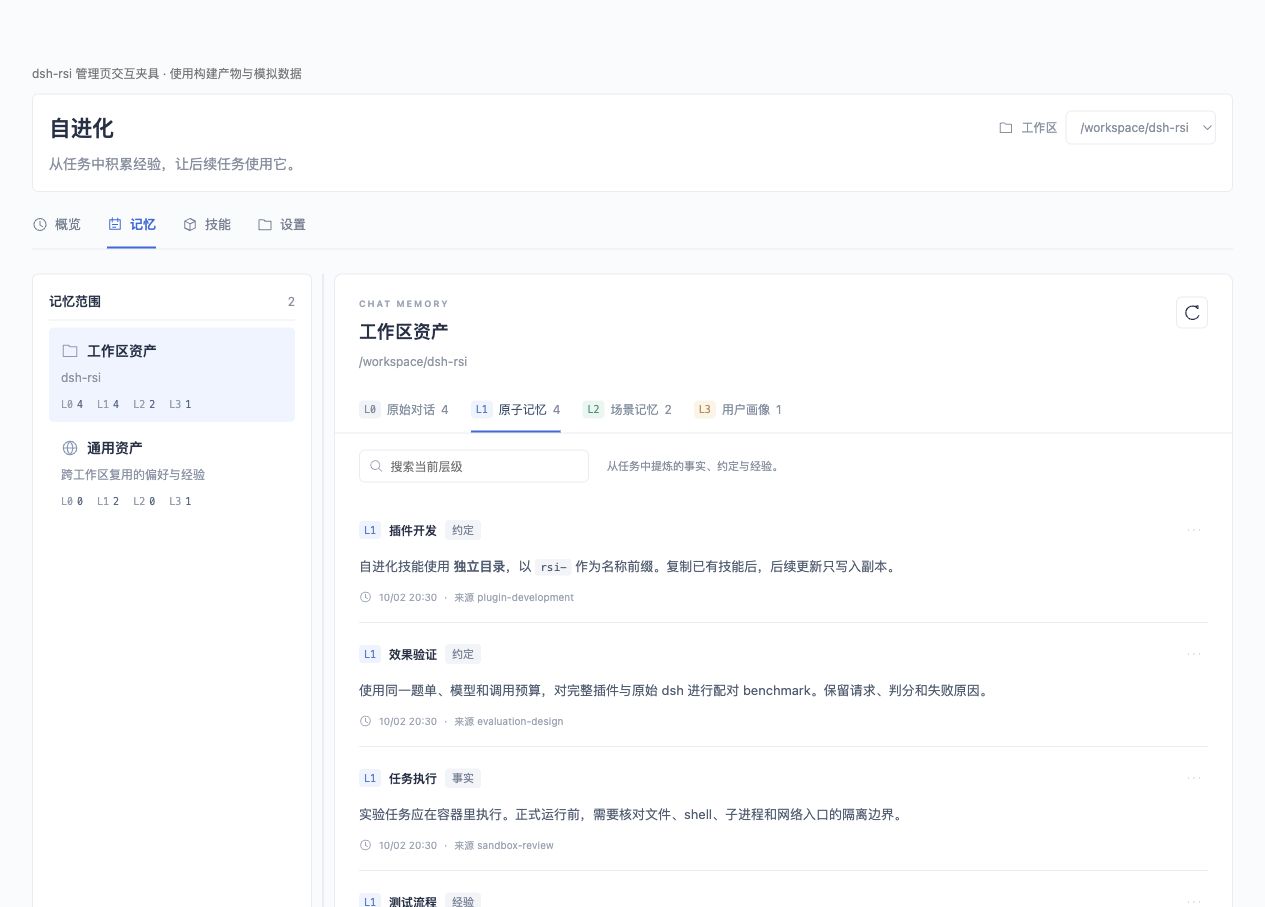
Task: Select the L2 场景记忆 tab
Action: [628, 409]
